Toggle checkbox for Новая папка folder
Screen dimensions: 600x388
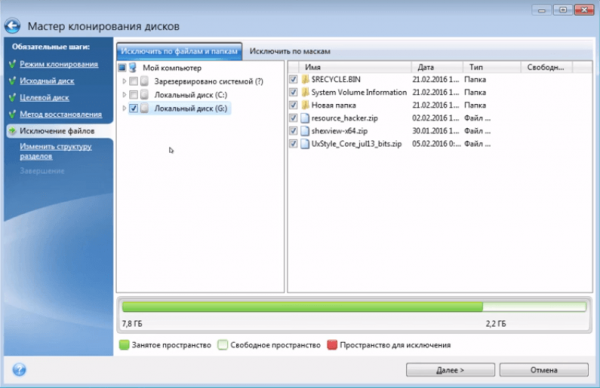293,105
